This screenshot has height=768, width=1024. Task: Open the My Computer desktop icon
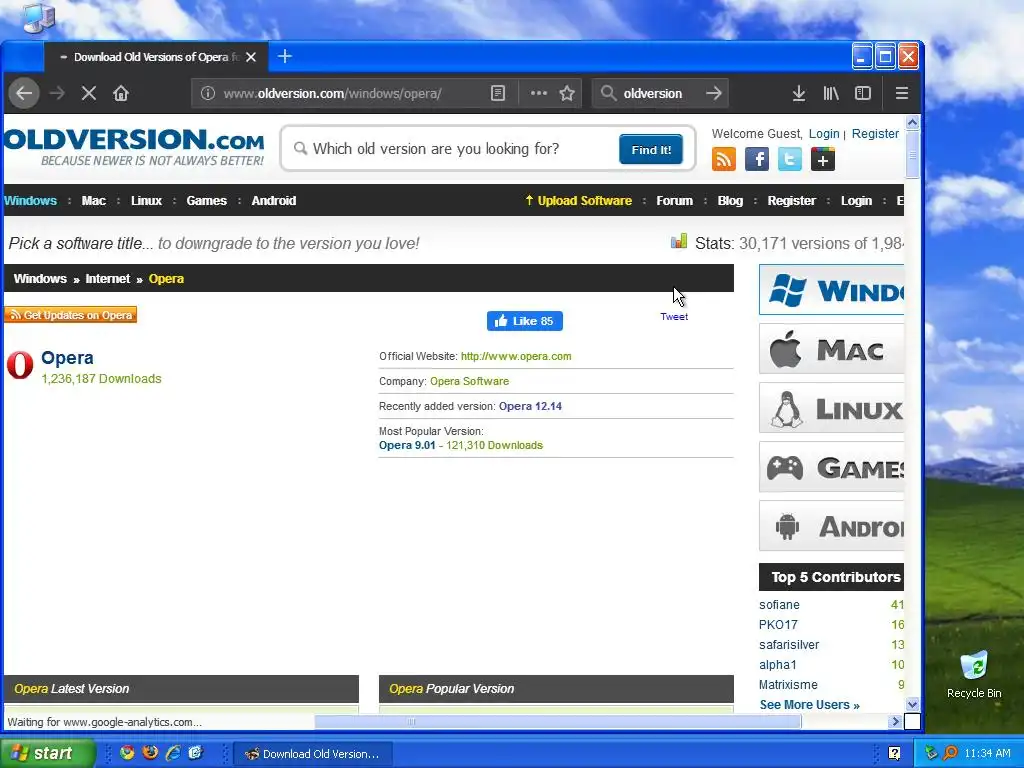(x=39, y=18)
